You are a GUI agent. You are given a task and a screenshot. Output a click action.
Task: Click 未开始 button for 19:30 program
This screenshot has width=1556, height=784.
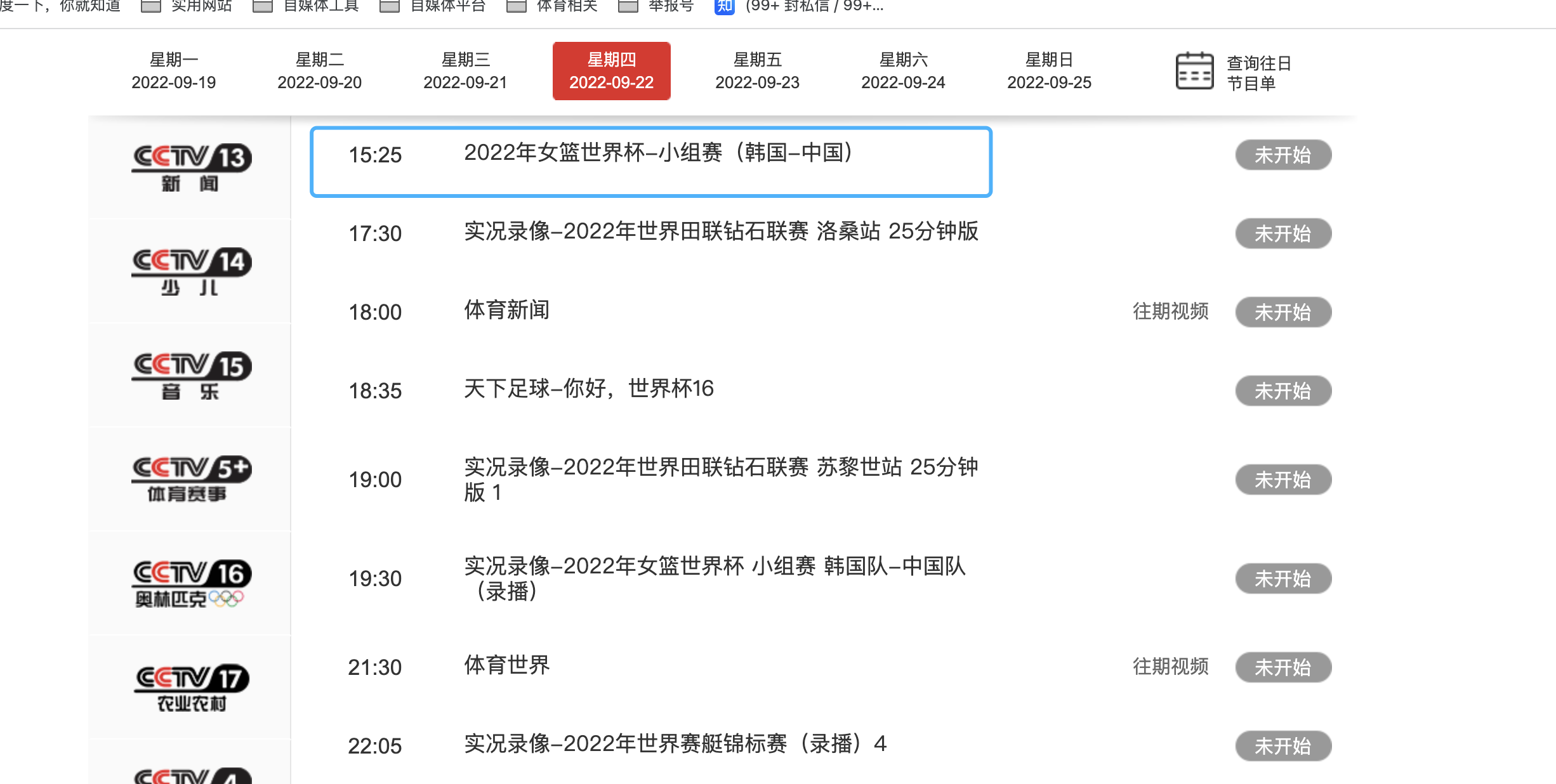tap(1283, 578)
